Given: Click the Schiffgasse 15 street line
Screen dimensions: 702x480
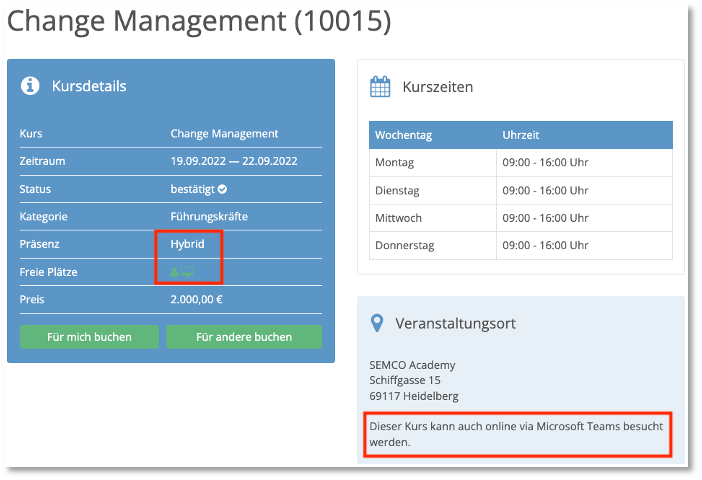Looking at the screenshot, I should pyautogui.click(x=405, y=381).
